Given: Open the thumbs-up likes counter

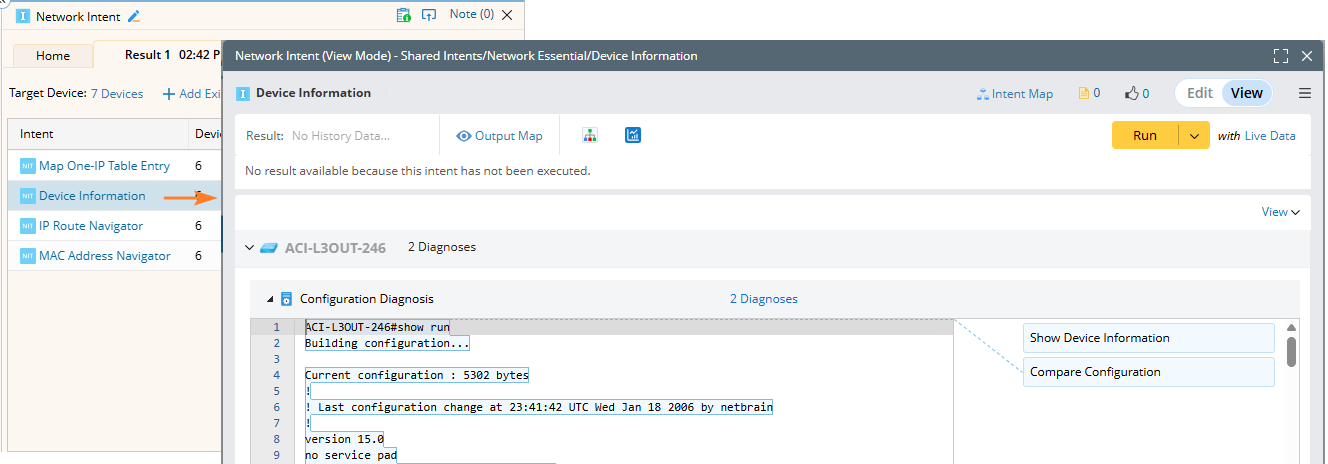Looking at the screenshot, I should point(1137,93).
